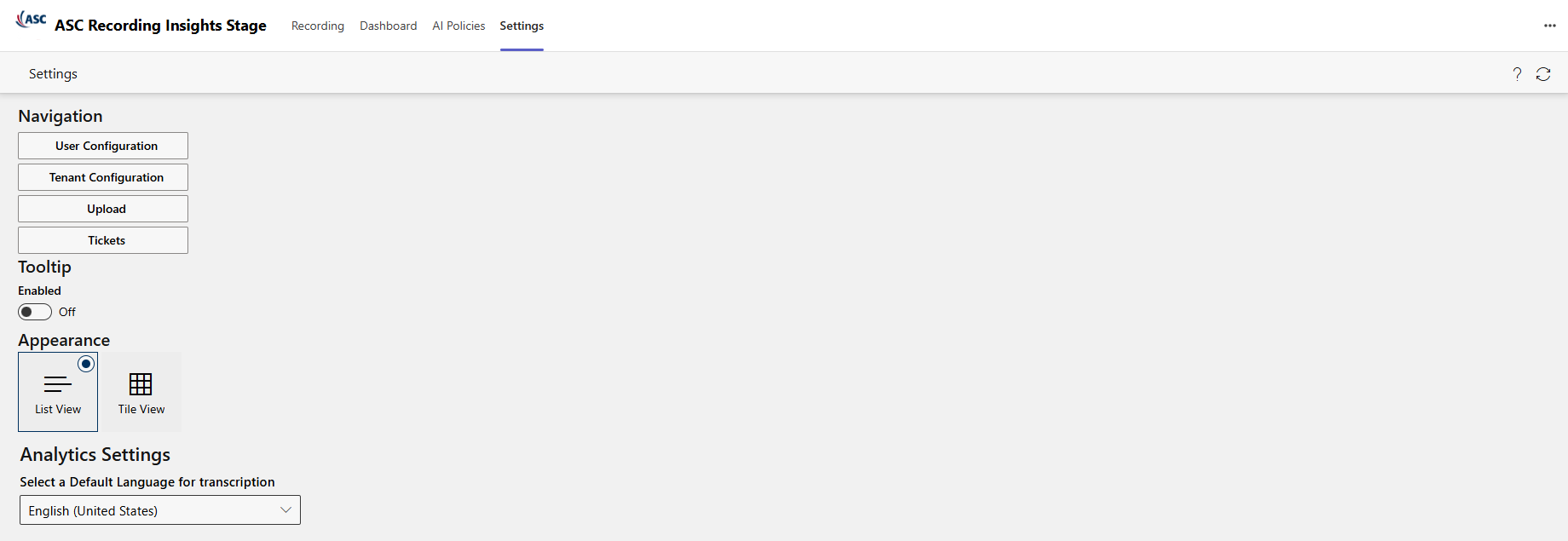Click the ASC Recording Insights Stage title
Viewport: 1568px width, 541px height.
[160, 26]
